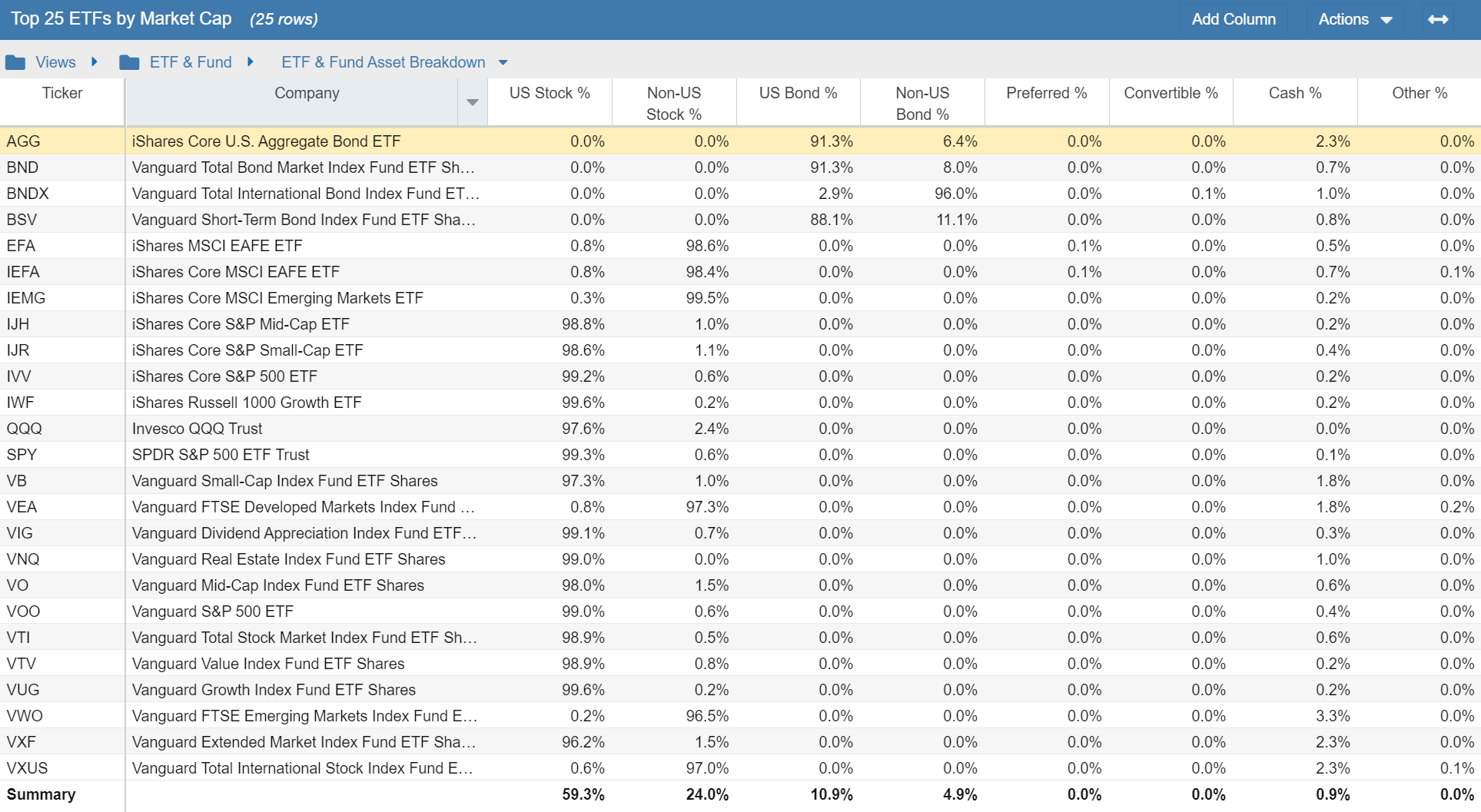Select the VXF ticker cell
Image resolution: width=1481 pixels, height=812 pixels.
click(x=62, y=742)
